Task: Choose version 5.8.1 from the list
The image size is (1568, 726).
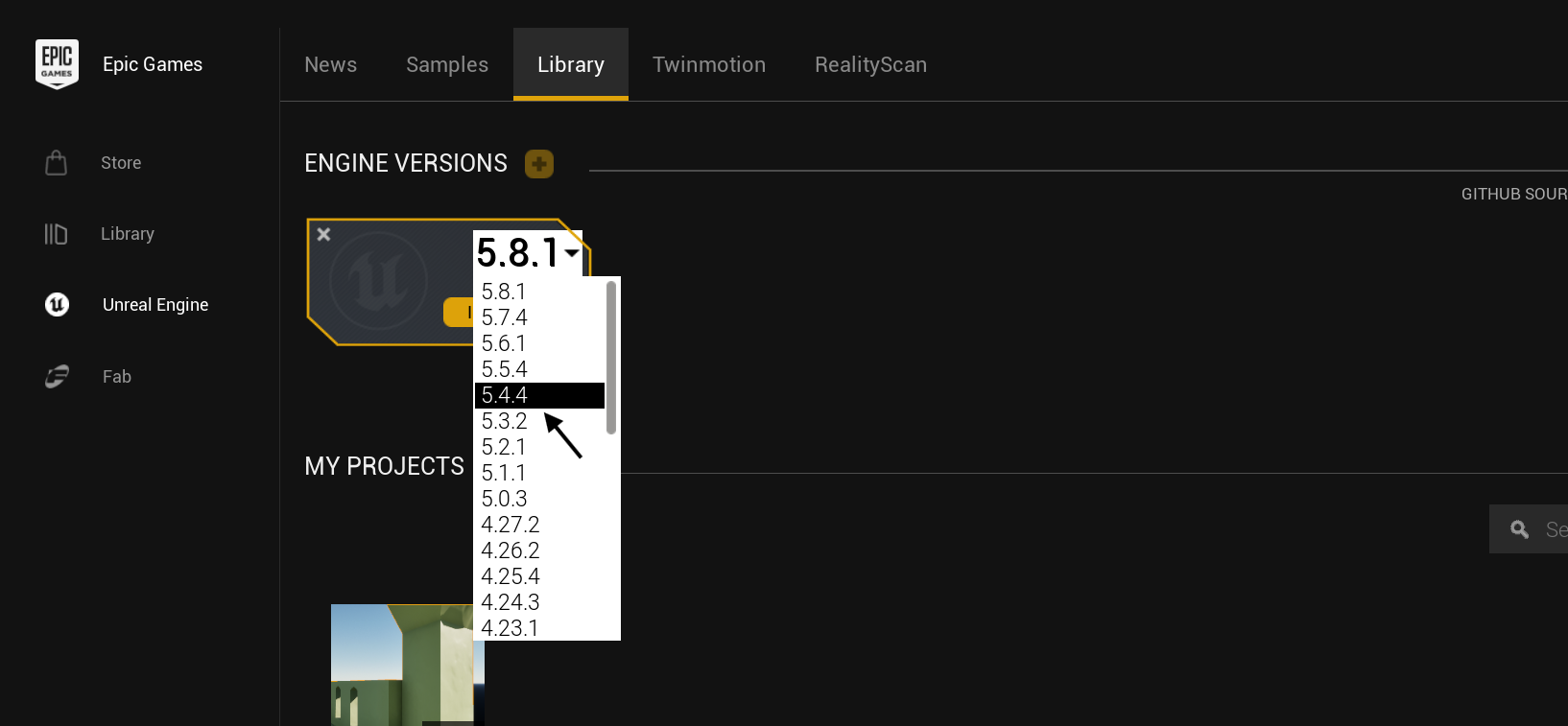Action: pos(539,292)
